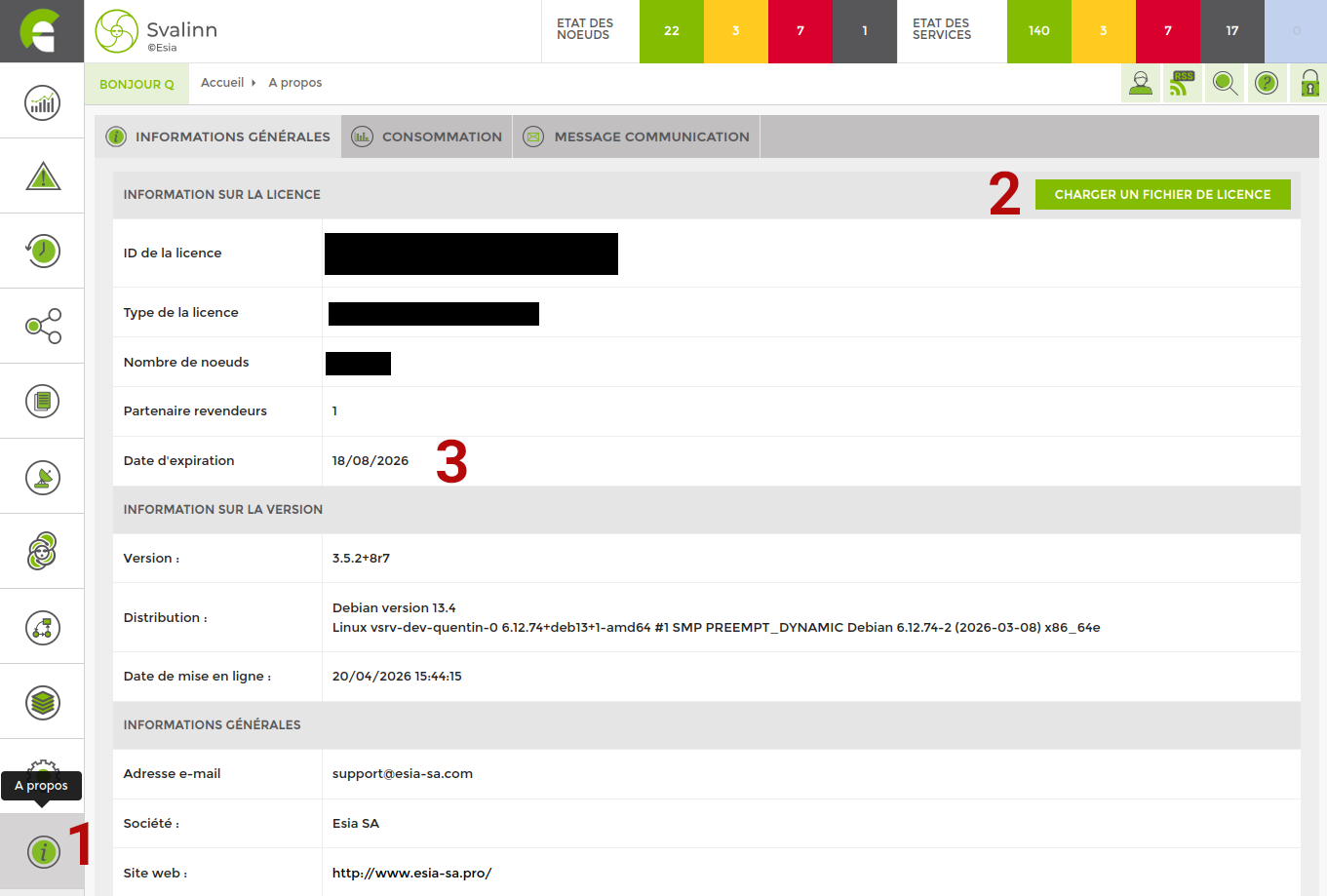
Task: Click light blue service status counter 0
Action: click(1296, 31)
